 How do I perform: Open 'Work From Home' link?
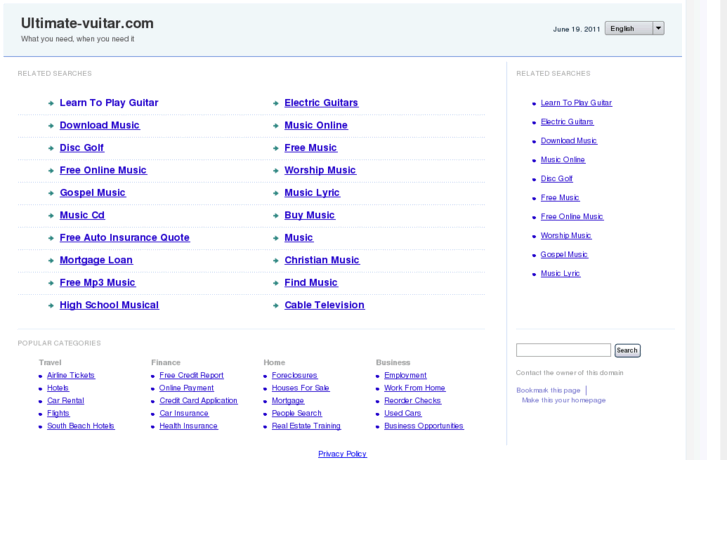click(415, 388)
